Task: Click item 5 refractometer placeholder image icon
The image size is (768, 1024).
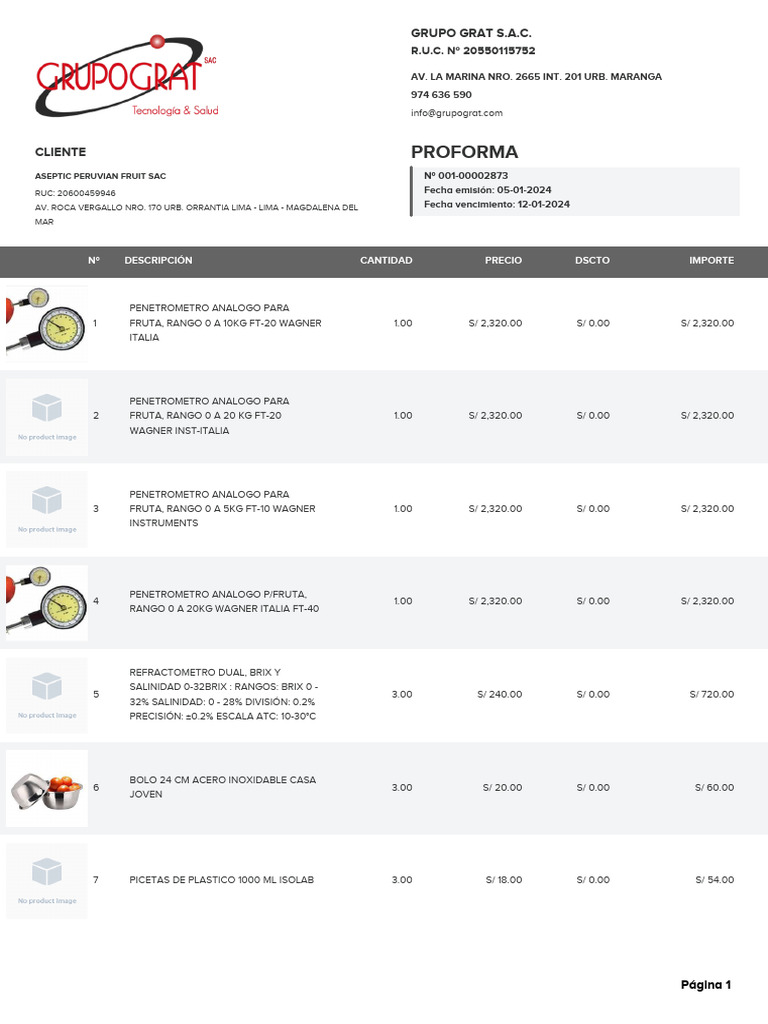Action: 46,695
